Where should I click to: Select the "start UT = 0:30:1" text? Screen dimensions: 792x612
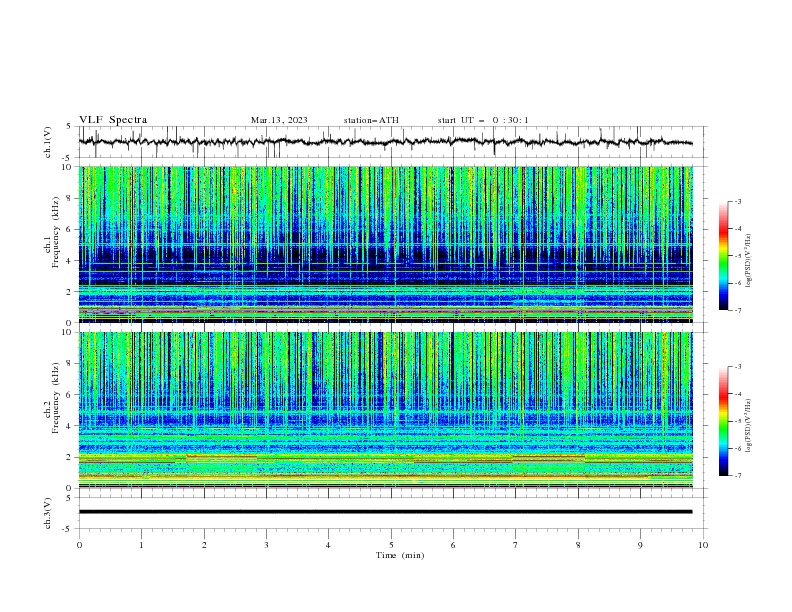coord(483,120)
